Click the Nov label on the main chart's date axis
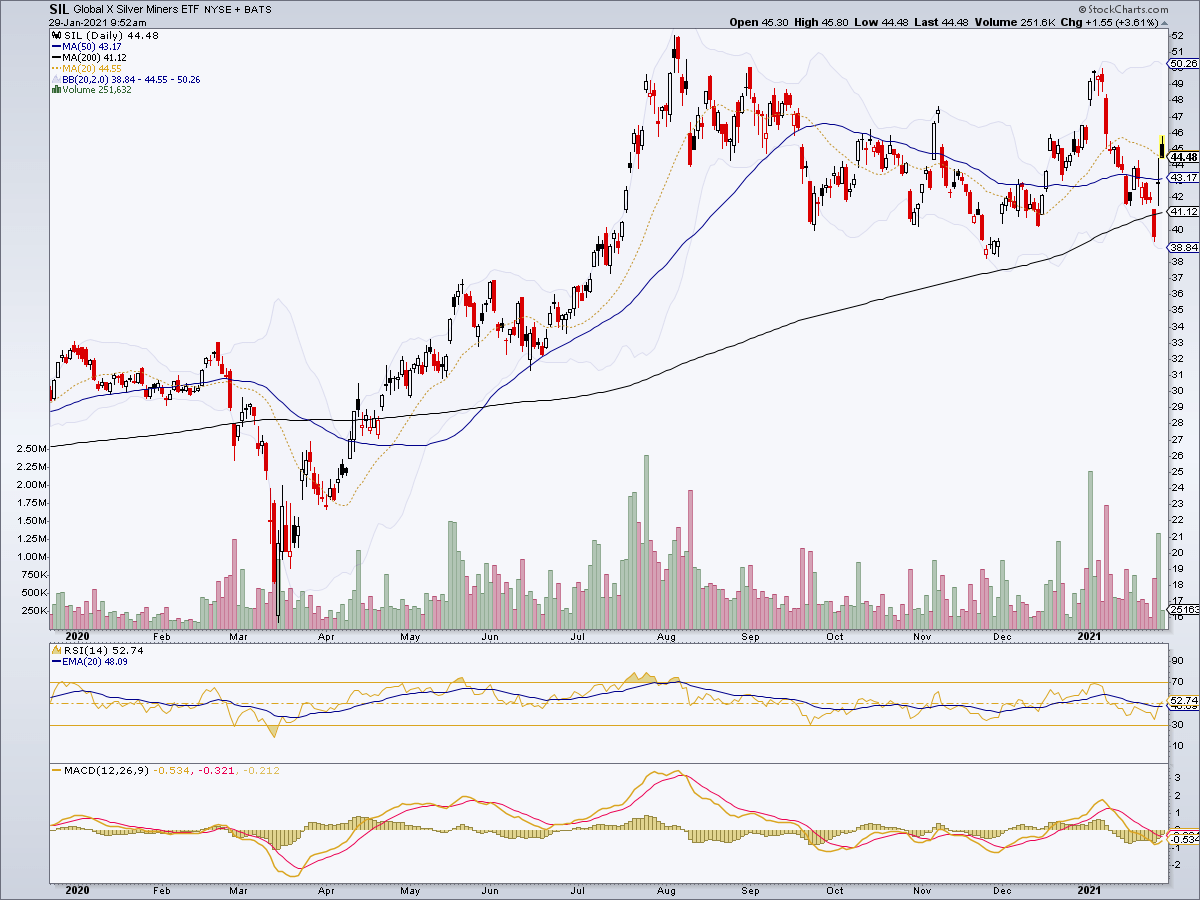This screenshot has width=1200, height=900. (923, 635)
